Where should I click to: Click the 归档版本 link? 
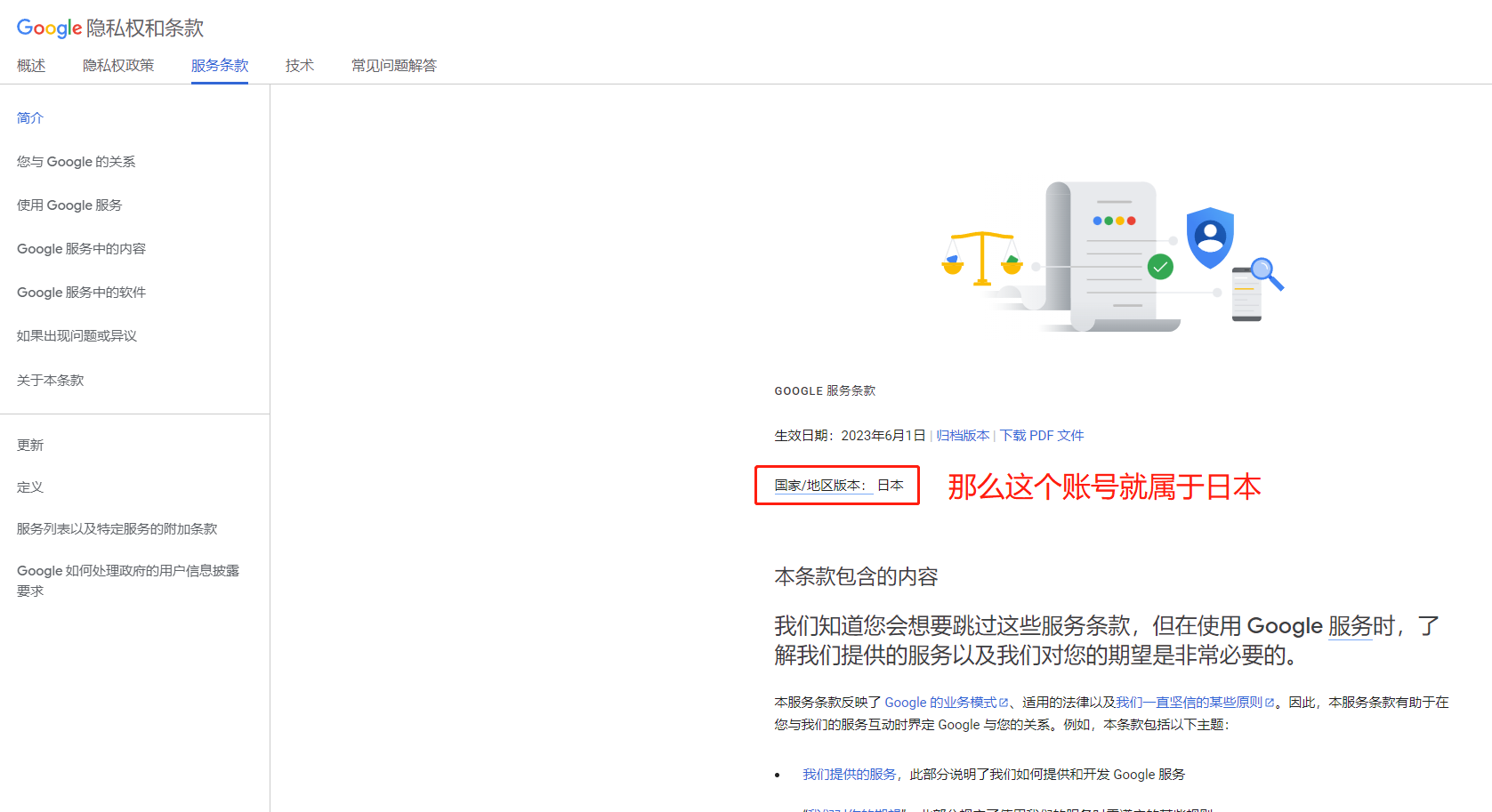tap(963, 436)
